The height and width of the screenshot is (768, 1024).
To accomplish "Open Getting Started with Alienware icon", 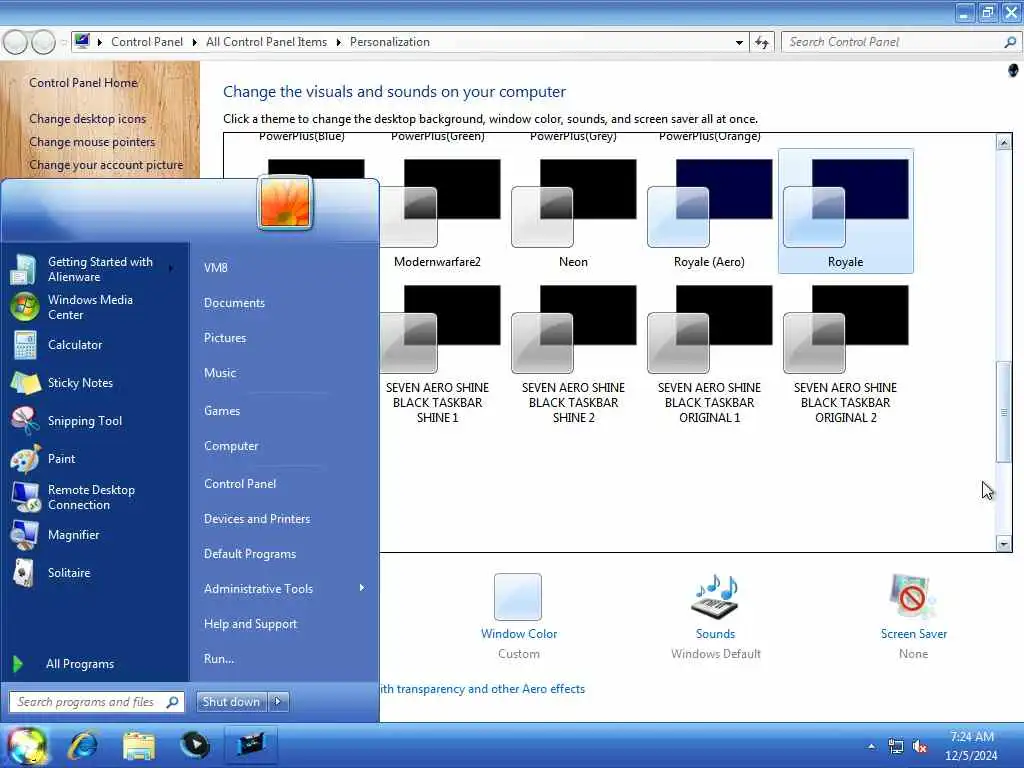I will pos(25,269).
